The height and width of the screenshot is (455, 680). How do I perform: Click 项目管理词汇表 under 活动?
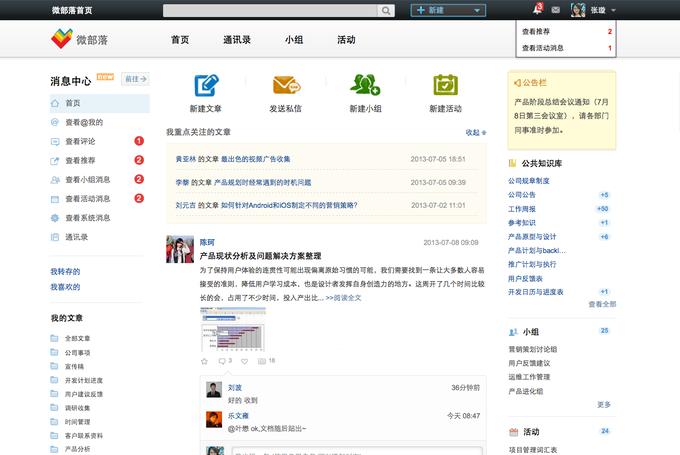pos(533,450)
